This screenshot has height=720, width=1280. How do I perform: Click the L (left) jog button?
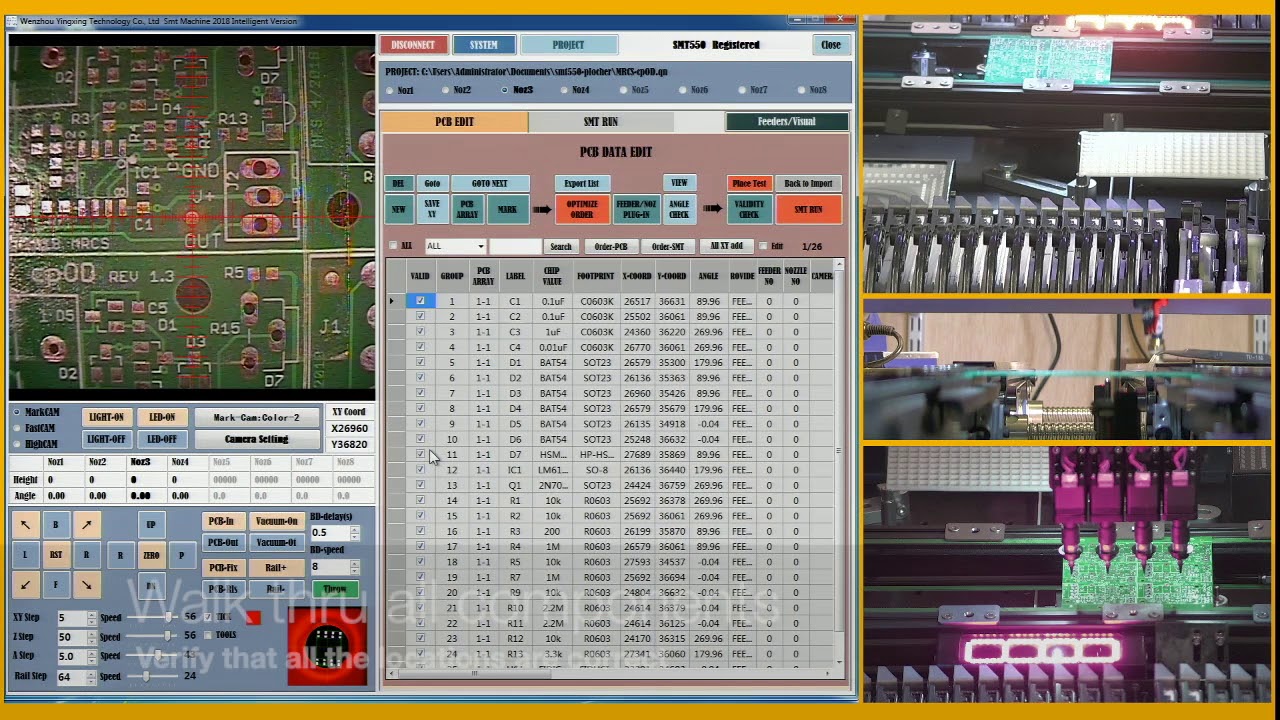(x=25, y=555)
